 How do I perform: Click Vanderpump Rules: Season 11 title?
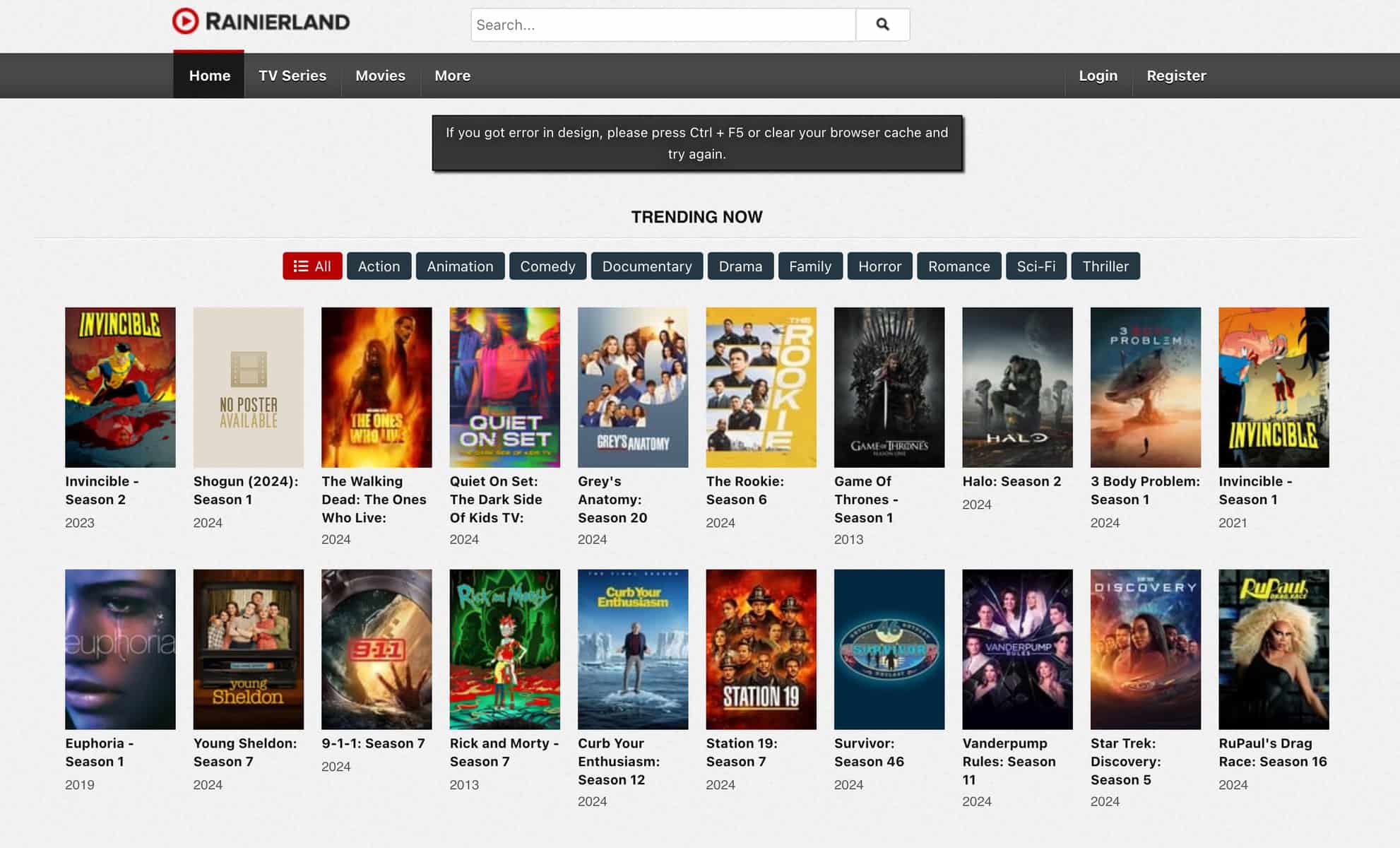click(x=1009, y=762)
